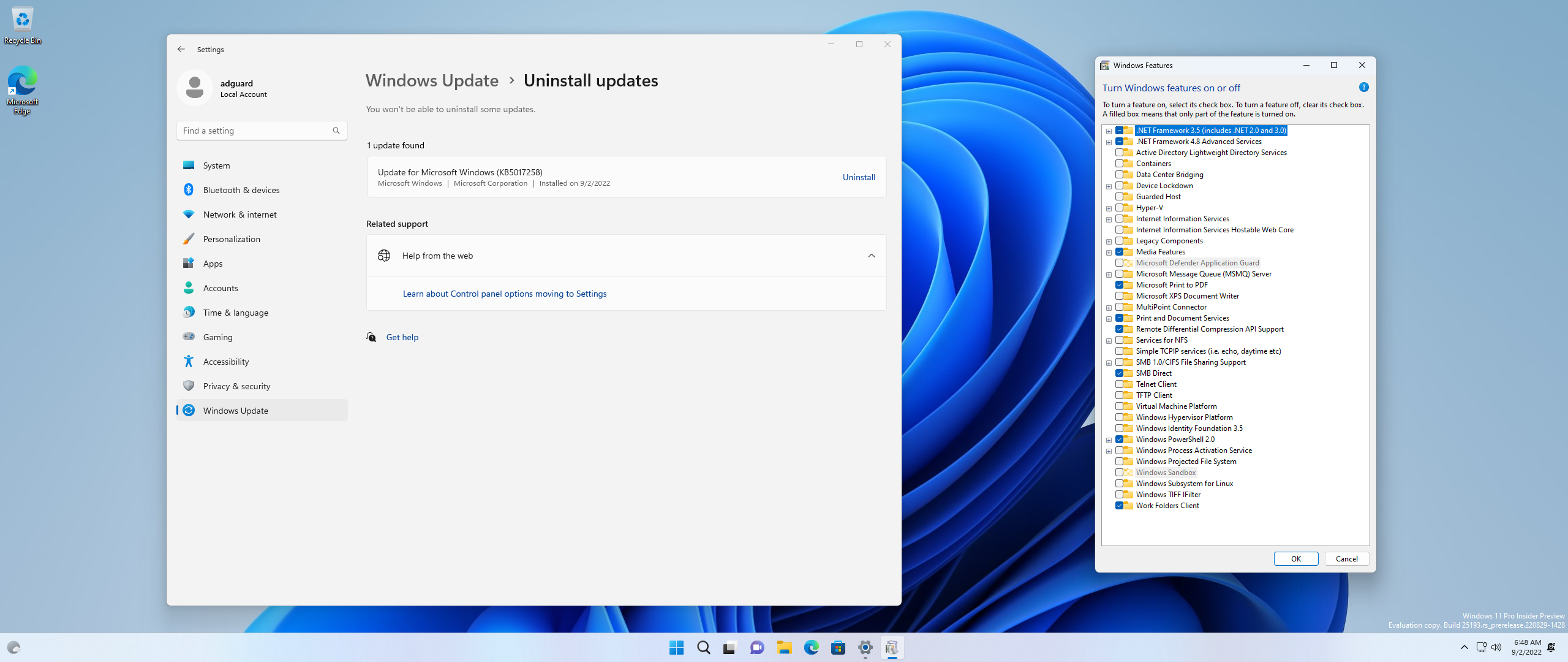
Task: Select Guarded Host feature label
Action: (x=1158, y=197)
